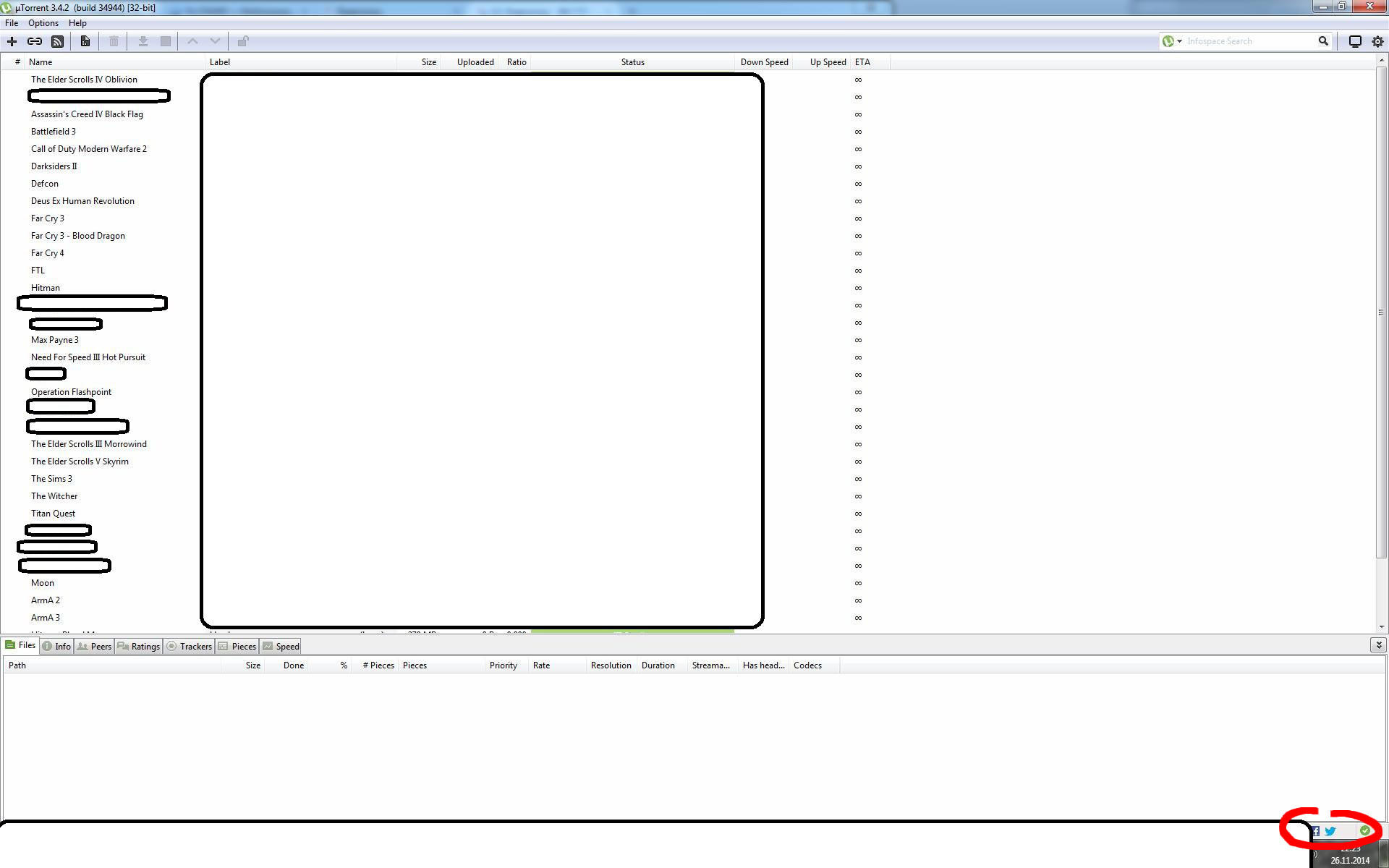This screenshot has width=1389, height=868.
Task: Click the Unlock Bundle padlock icon
Action: click(243, 41)
